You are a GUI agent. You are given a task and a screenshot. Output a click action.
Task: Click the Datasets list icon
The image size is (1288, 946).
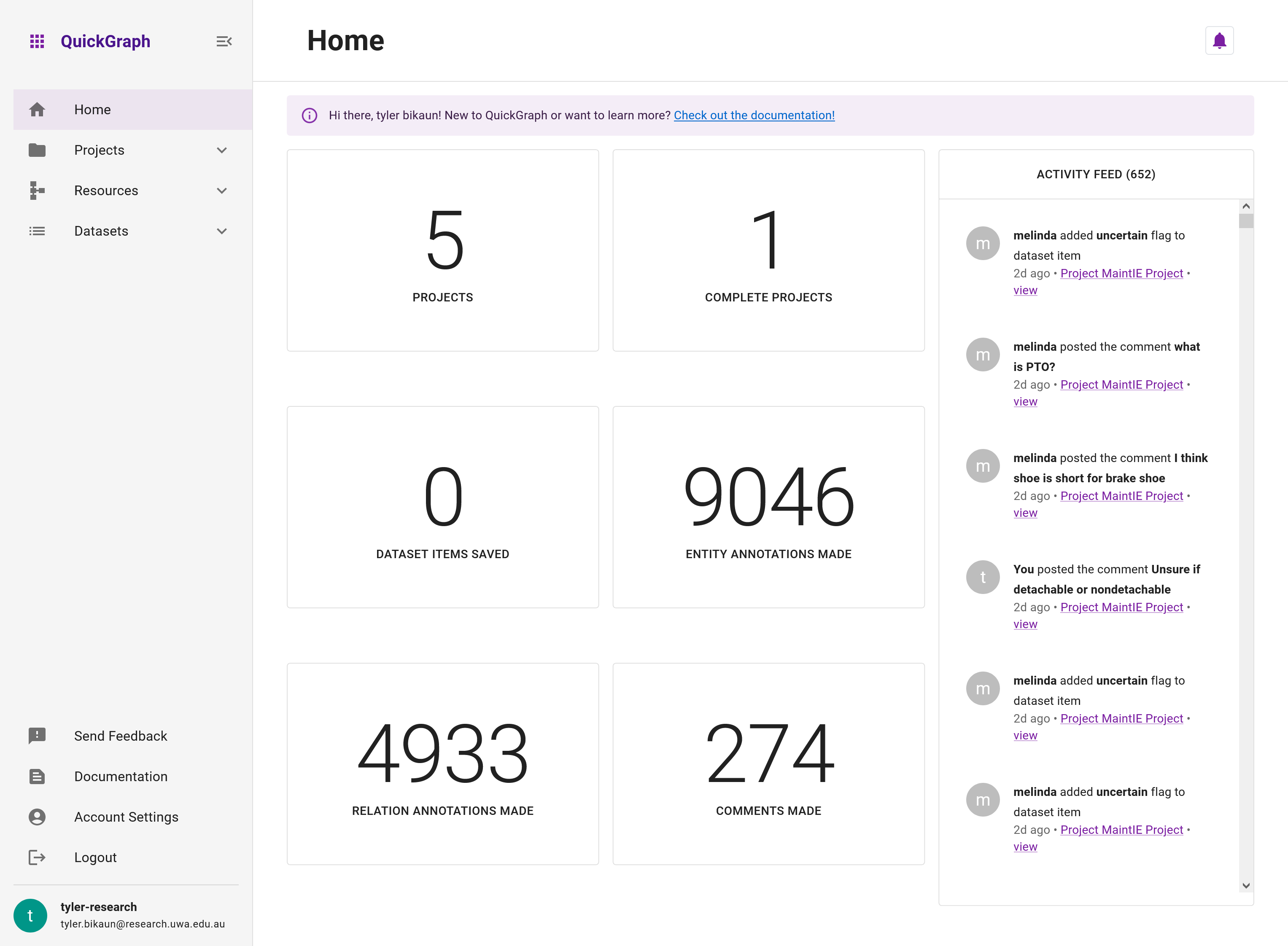[37, 231]
